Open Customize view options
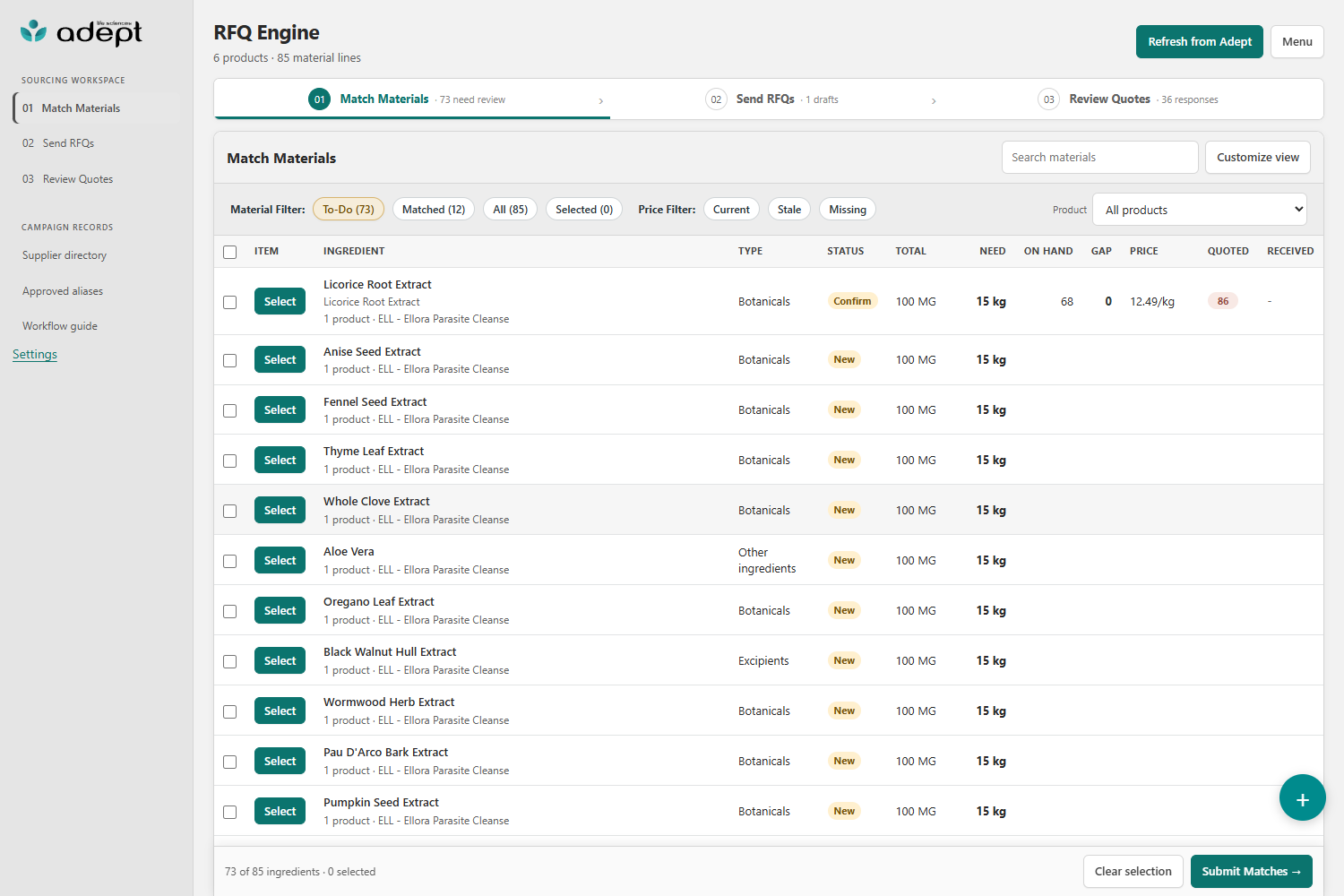This screenshot has height=896, width=1344. click(x=1257, y=157)
